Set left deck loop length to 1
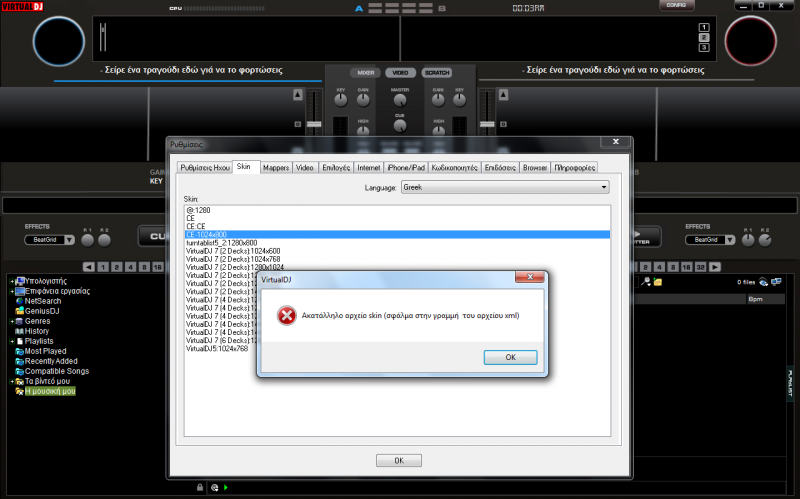This screenshot has width=800, height=499. point(103,267)
